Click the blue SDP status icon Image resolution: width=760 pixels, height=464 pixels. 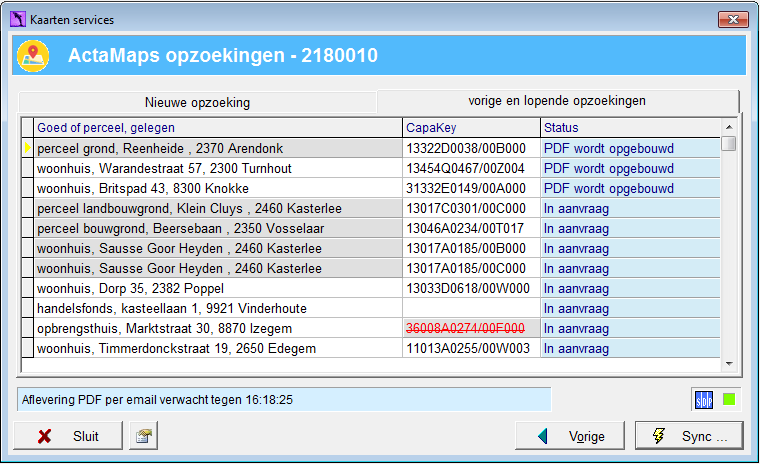704,400
